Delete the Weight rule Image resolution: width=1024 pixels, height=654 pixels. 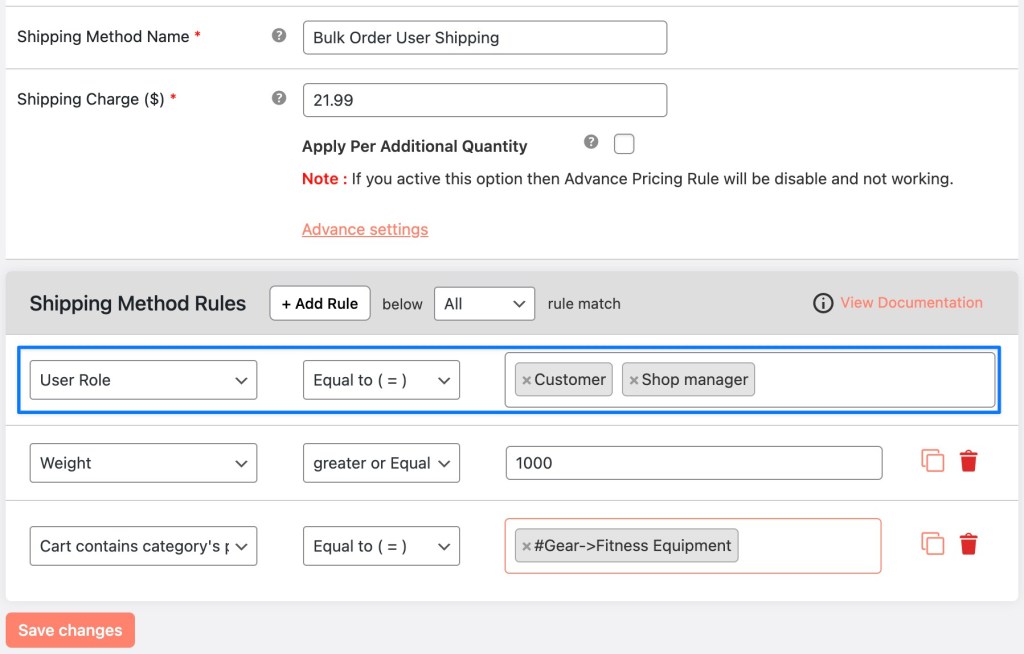pyautogui.click(x=968, y=461)
